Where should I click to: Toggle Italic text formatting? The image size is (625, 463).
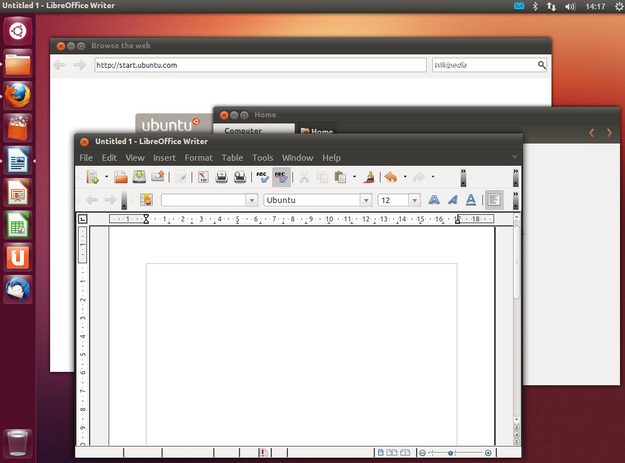click(452, 200)
